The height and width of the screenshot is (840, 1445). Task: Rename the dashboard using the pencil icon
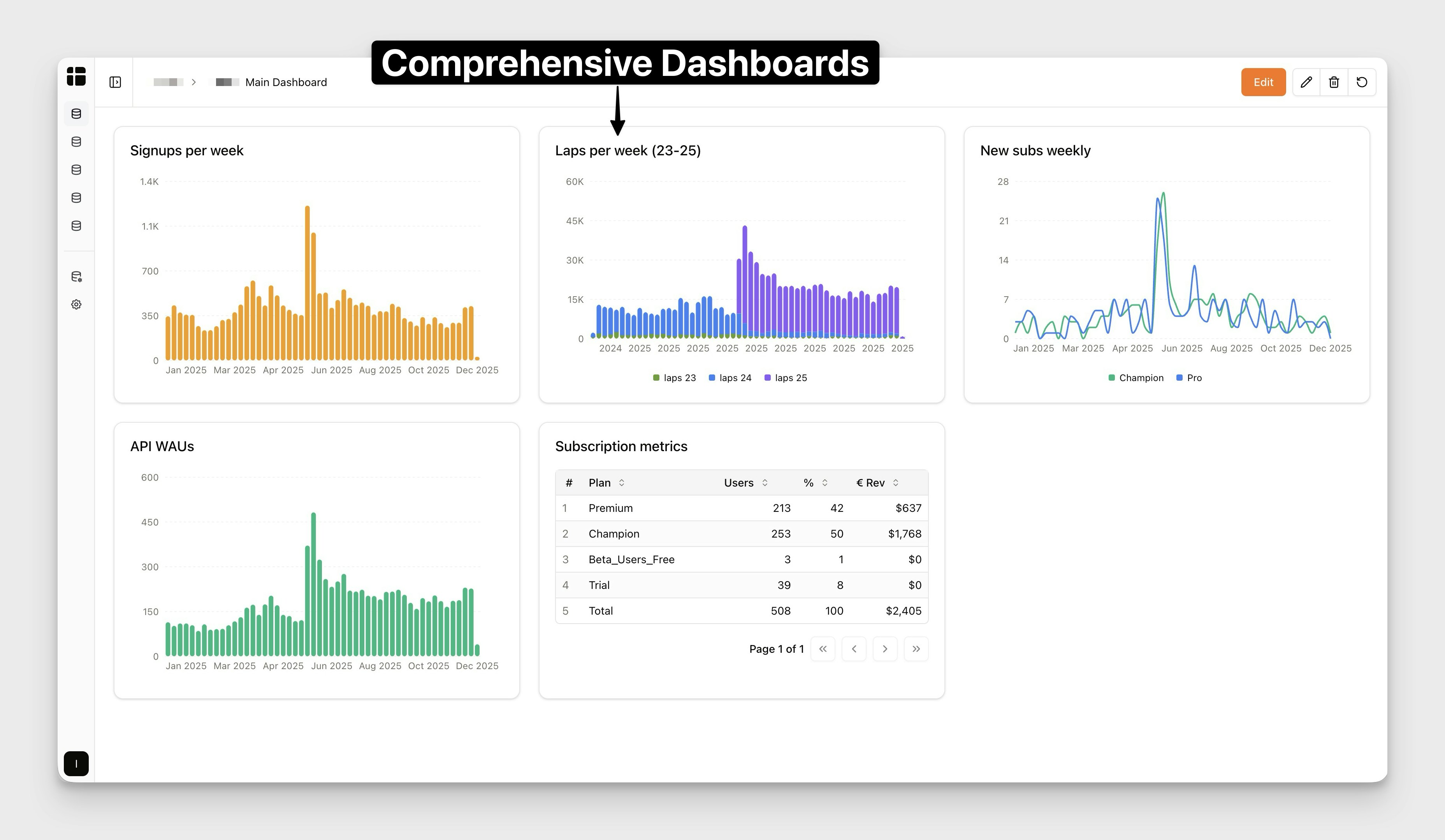(x=1306, y=82)
